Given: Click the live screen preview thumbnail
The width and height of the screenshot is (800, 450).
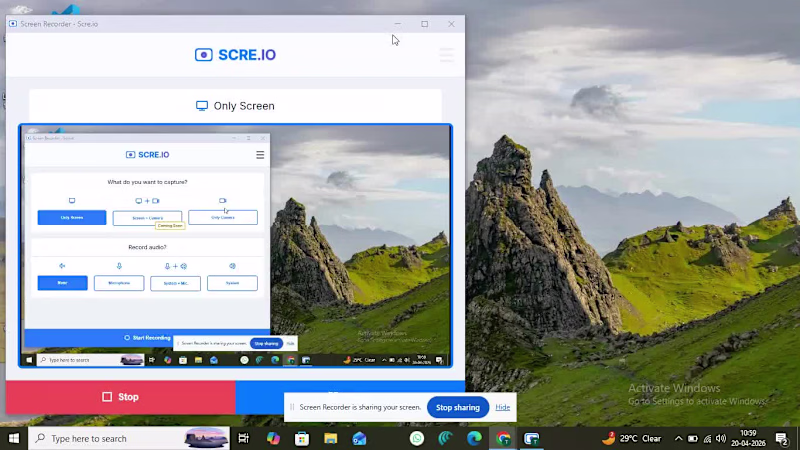Looking at the screenshot, I should coord(235,245).
